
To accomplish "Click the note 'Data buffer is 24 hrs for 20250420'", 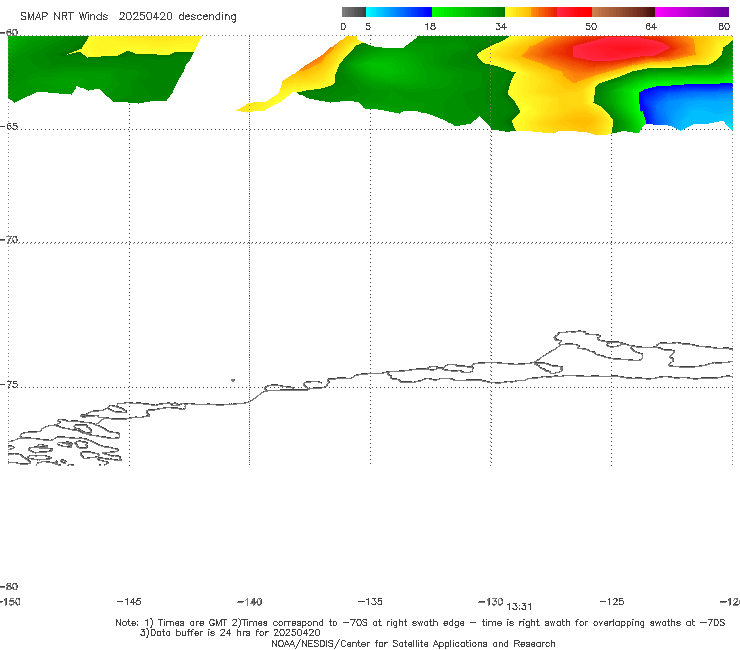I will click(230, 633).
